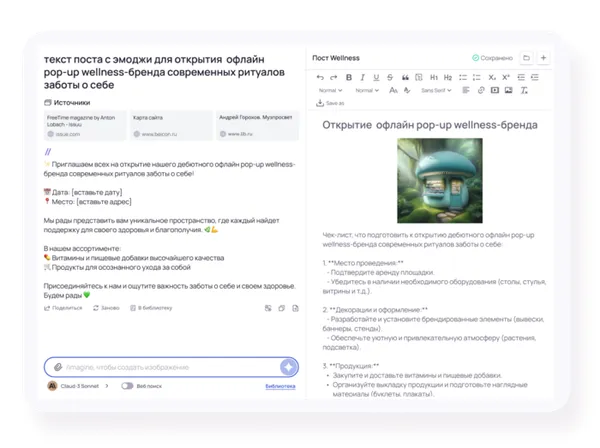Open the first Normal size dropdown
Screen dimensions: 600x448
331,90
